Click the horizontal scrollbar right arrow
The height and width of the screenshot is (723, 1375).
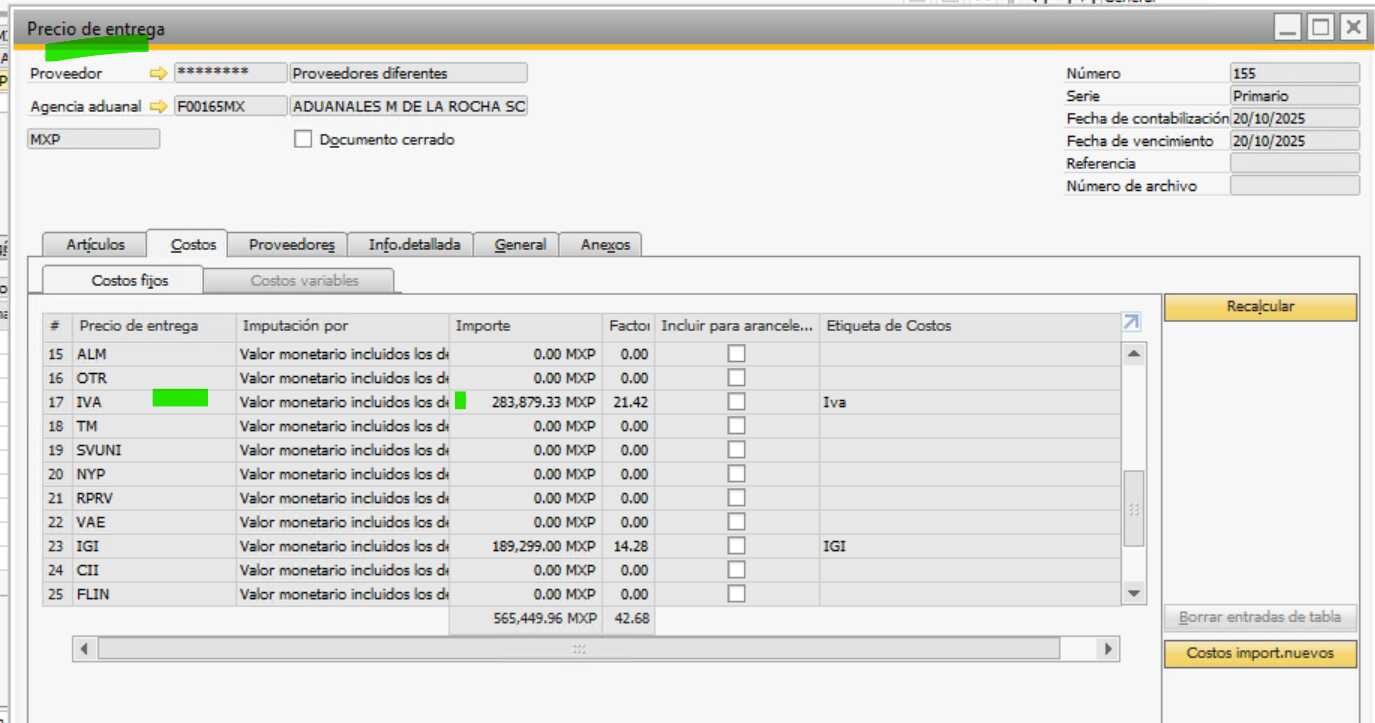pyautogui.click(x=1107, y=649)
